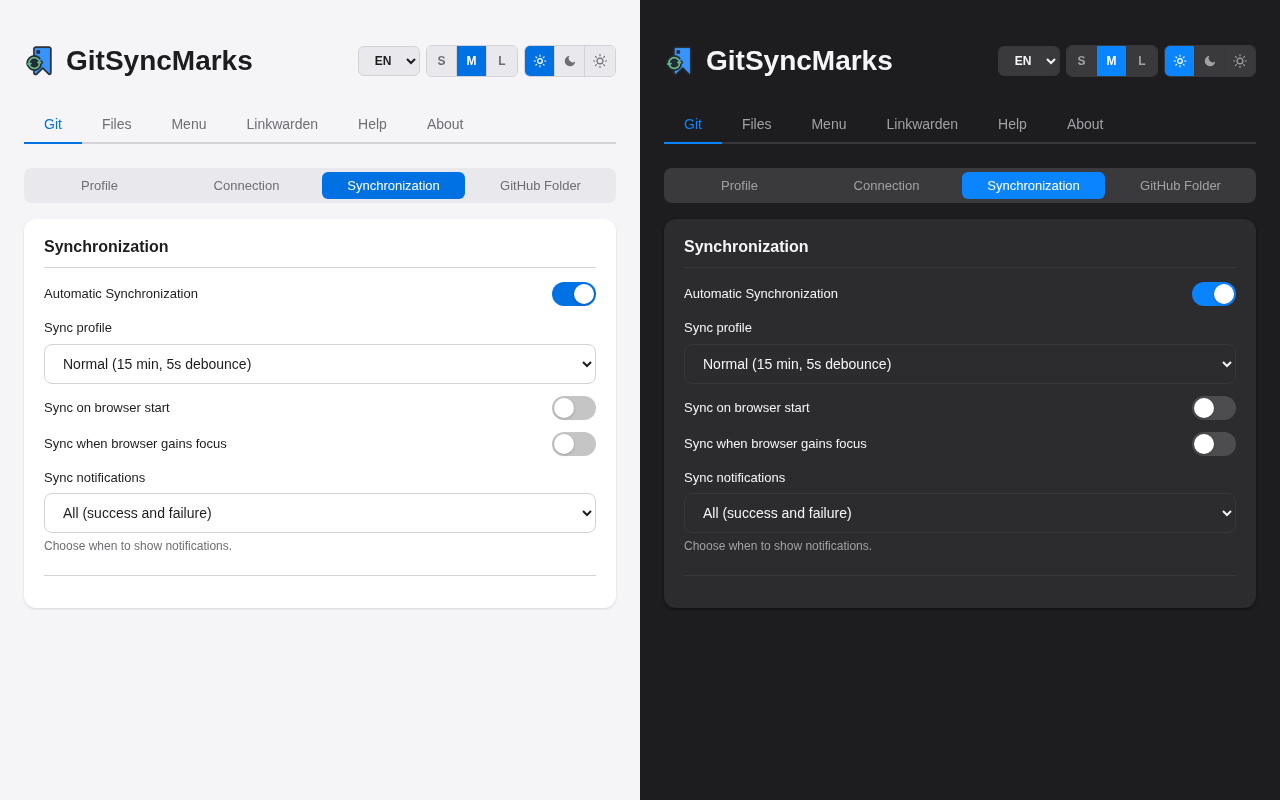1280x800 pixels.
Task: Open the Profile settings section
Action: (x=99, y=185)
